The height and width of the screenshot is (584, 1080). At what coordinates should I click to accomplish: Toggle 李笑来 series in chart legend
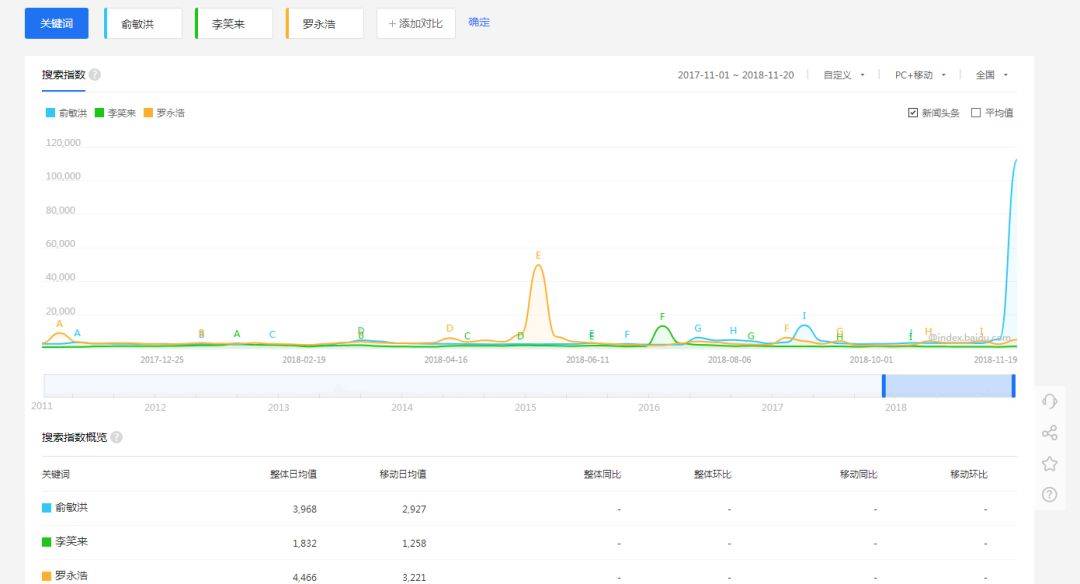[114, 113]
